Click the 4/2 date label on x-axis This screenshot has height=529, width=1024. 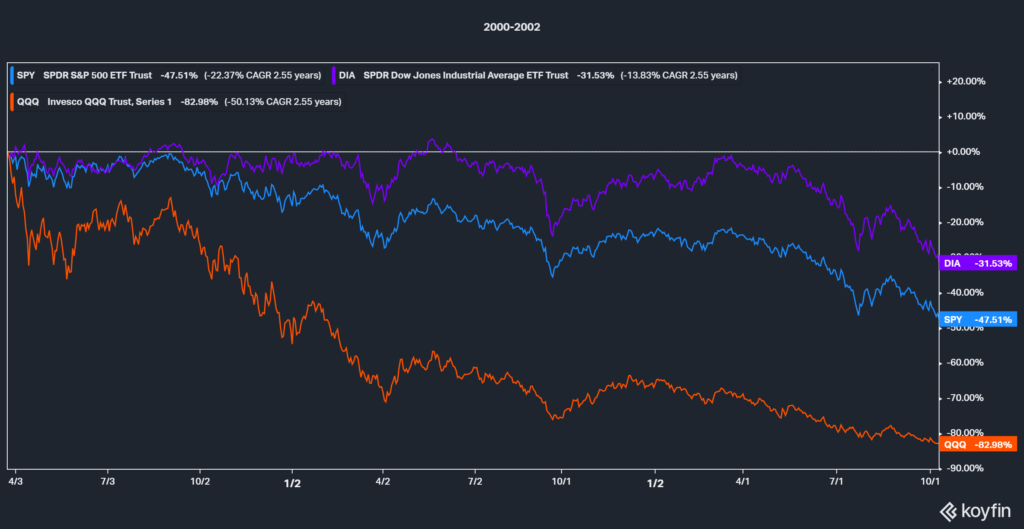[x=383, y=481]
